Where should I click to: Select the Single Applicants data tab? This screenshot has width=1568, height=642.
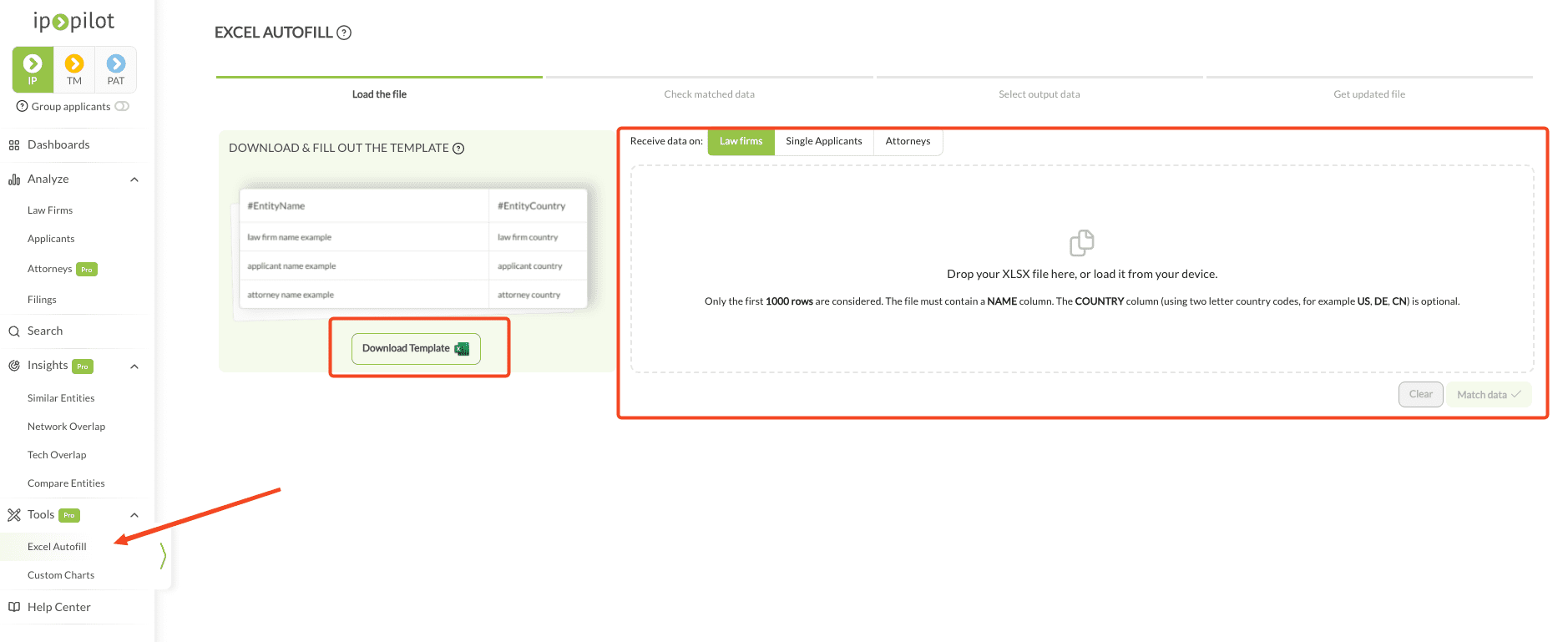tap(824, 142)
